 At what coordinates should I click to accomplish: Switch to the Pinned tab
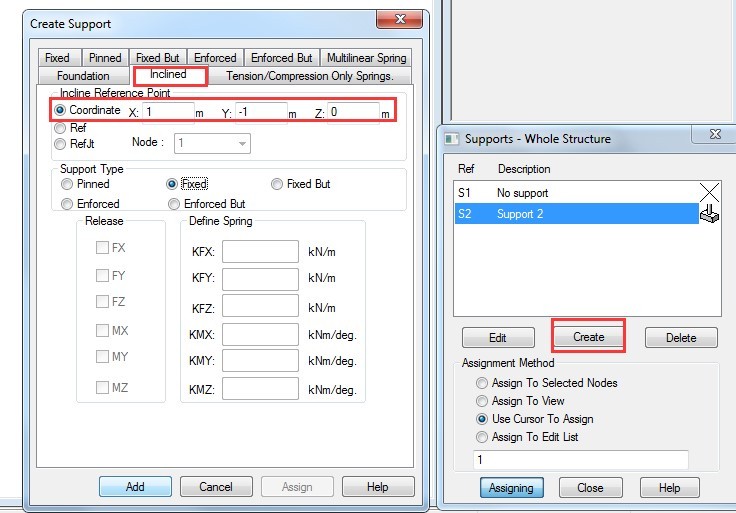pos(105,58)
